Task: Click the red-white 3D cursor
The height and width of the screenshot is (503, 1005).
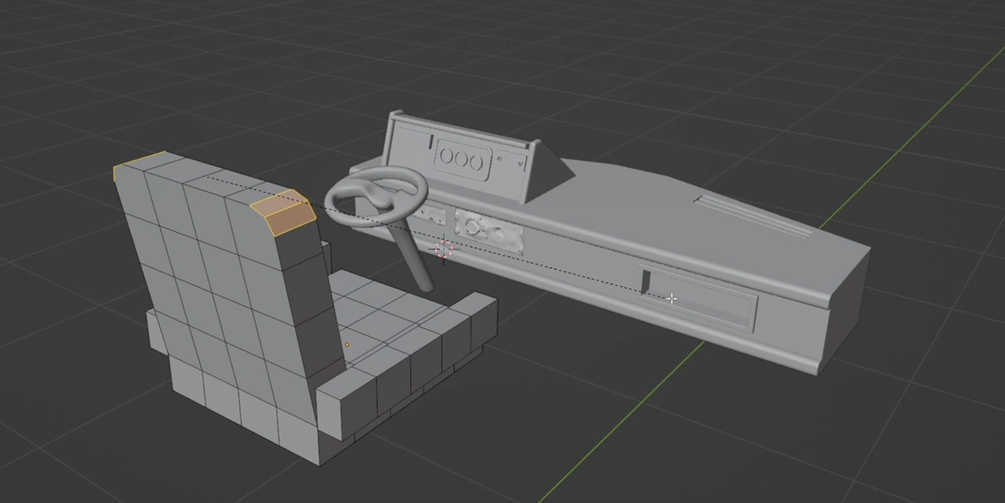Action: (x=444, y=249)
